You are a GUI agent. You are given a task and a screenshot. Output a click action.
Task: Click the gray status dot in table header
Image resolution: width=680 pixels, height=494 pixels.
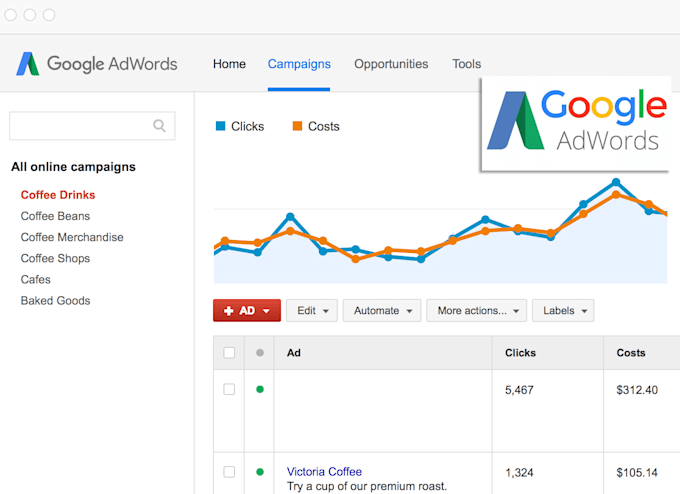coord(260,353)
